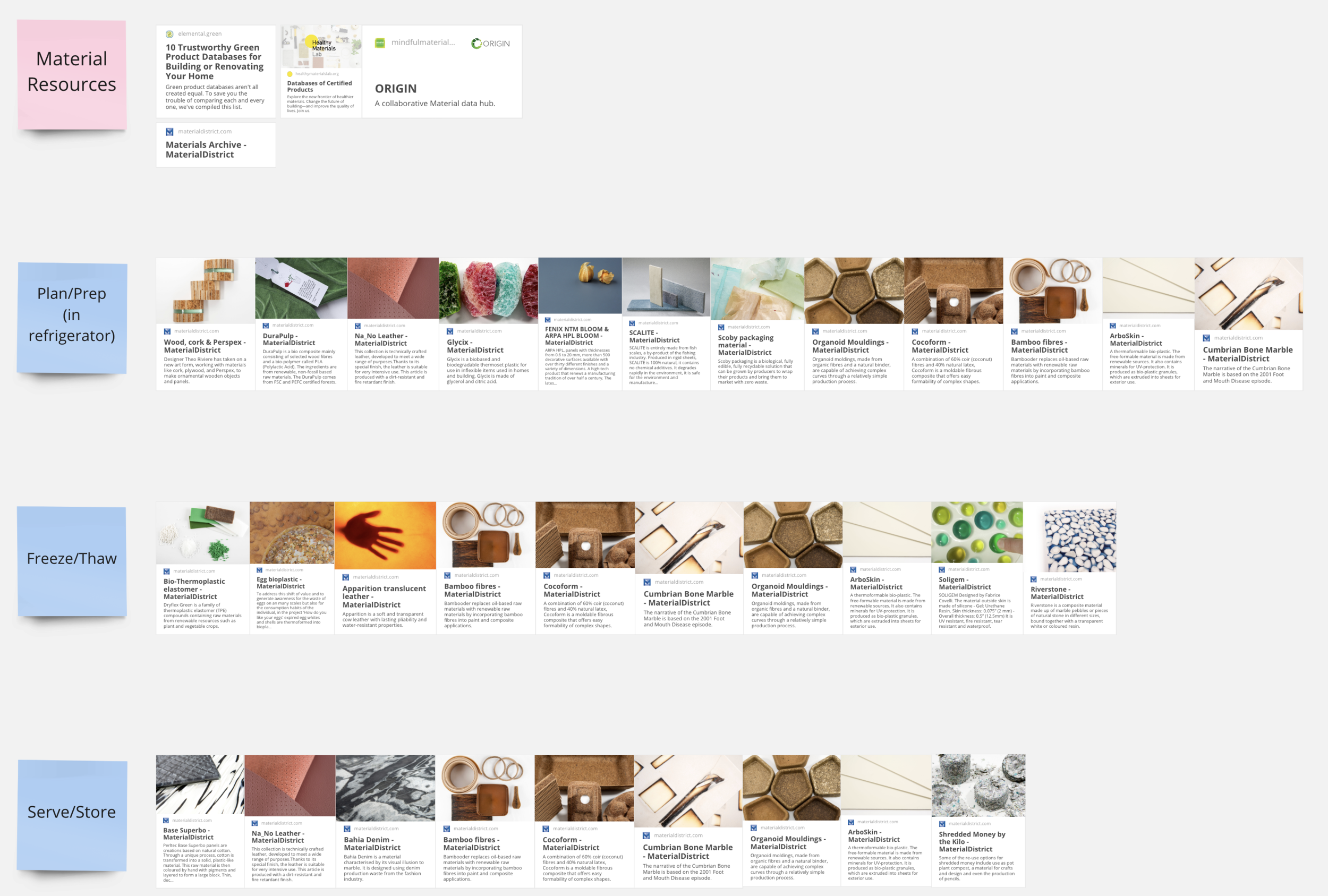Viewport: 1328px width, 896px height.
Task: Click the Apparition translucent leather hand thumbnail
Action: [x=385, y=535]
